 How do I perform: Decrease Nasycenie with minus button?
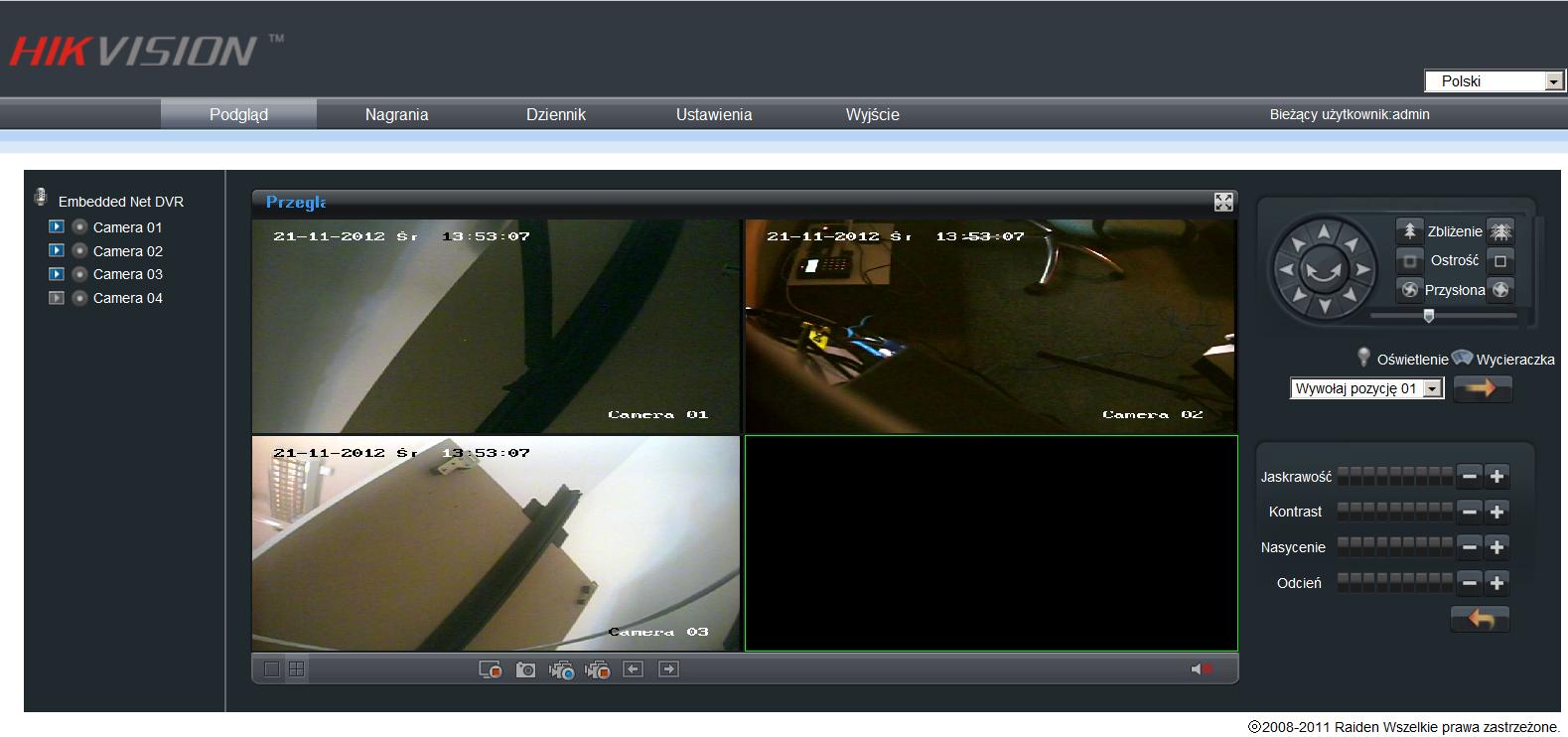click(1470, 547)
